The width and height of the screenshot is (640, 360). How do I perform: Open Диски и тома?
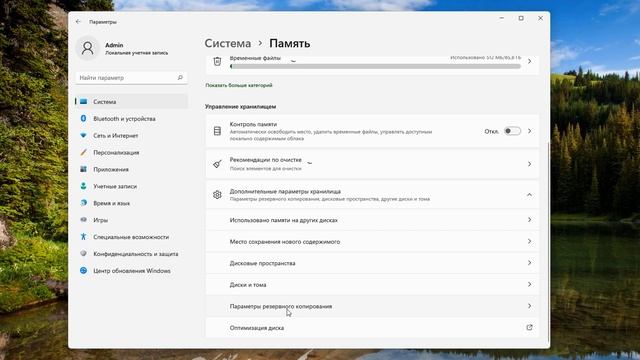pos(372,284)
